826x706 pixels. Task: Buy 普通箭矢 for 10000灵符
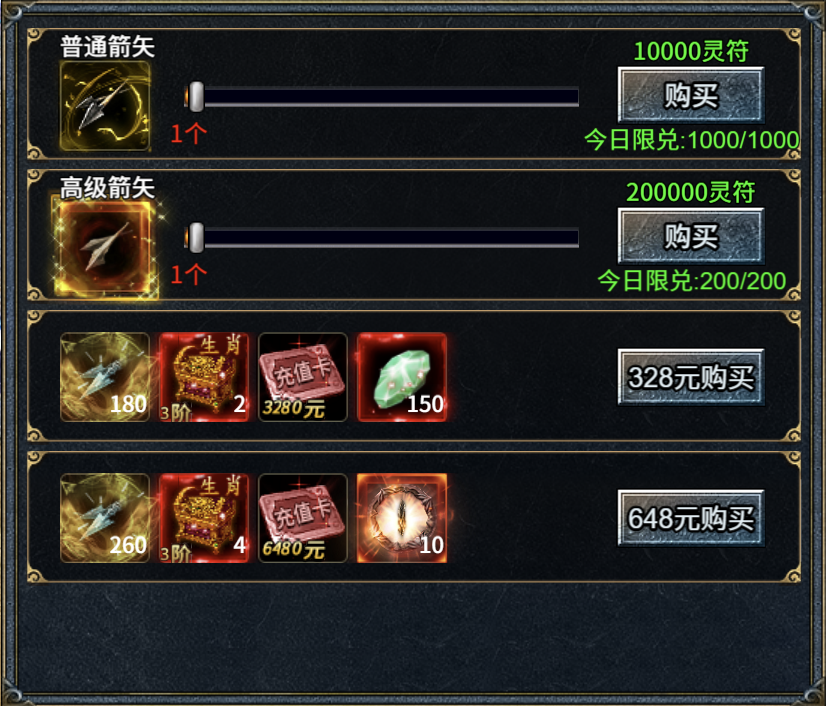pyautogui.click(x=691, y=95)
